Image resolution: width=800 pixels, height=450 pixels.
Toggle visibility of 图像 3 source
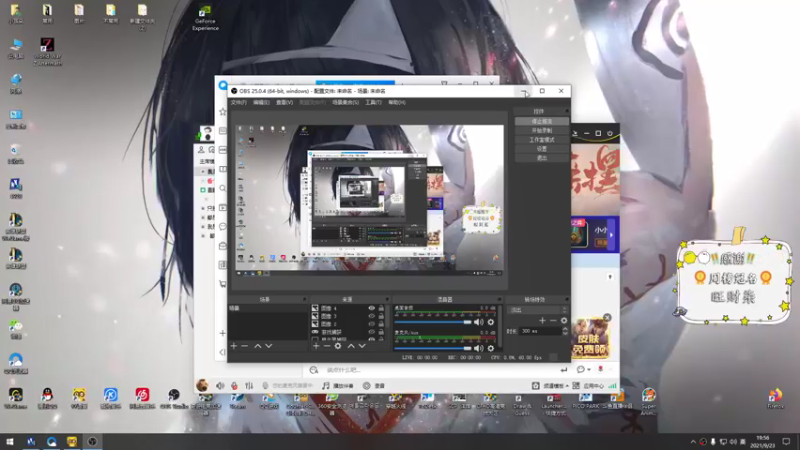click(x=371, y=316)
